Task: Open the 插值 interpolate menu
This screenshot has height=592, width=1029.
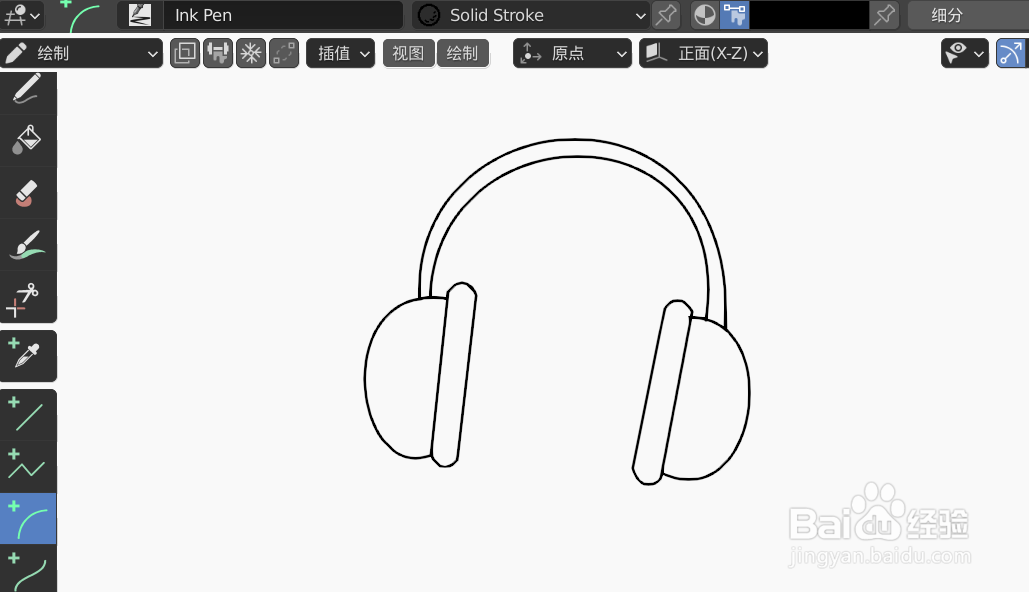Action: click(340, 53)
